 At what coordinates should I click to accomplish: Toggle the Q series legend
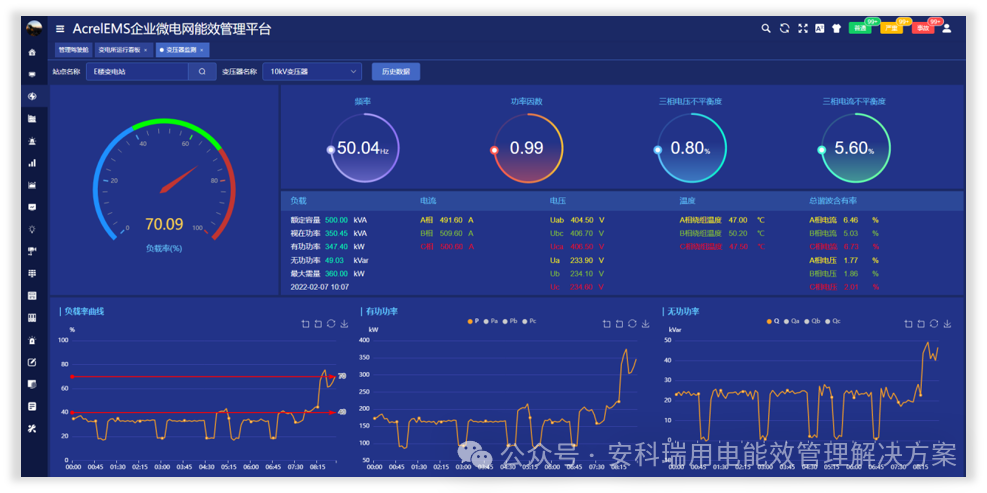(x=775, y=321)
